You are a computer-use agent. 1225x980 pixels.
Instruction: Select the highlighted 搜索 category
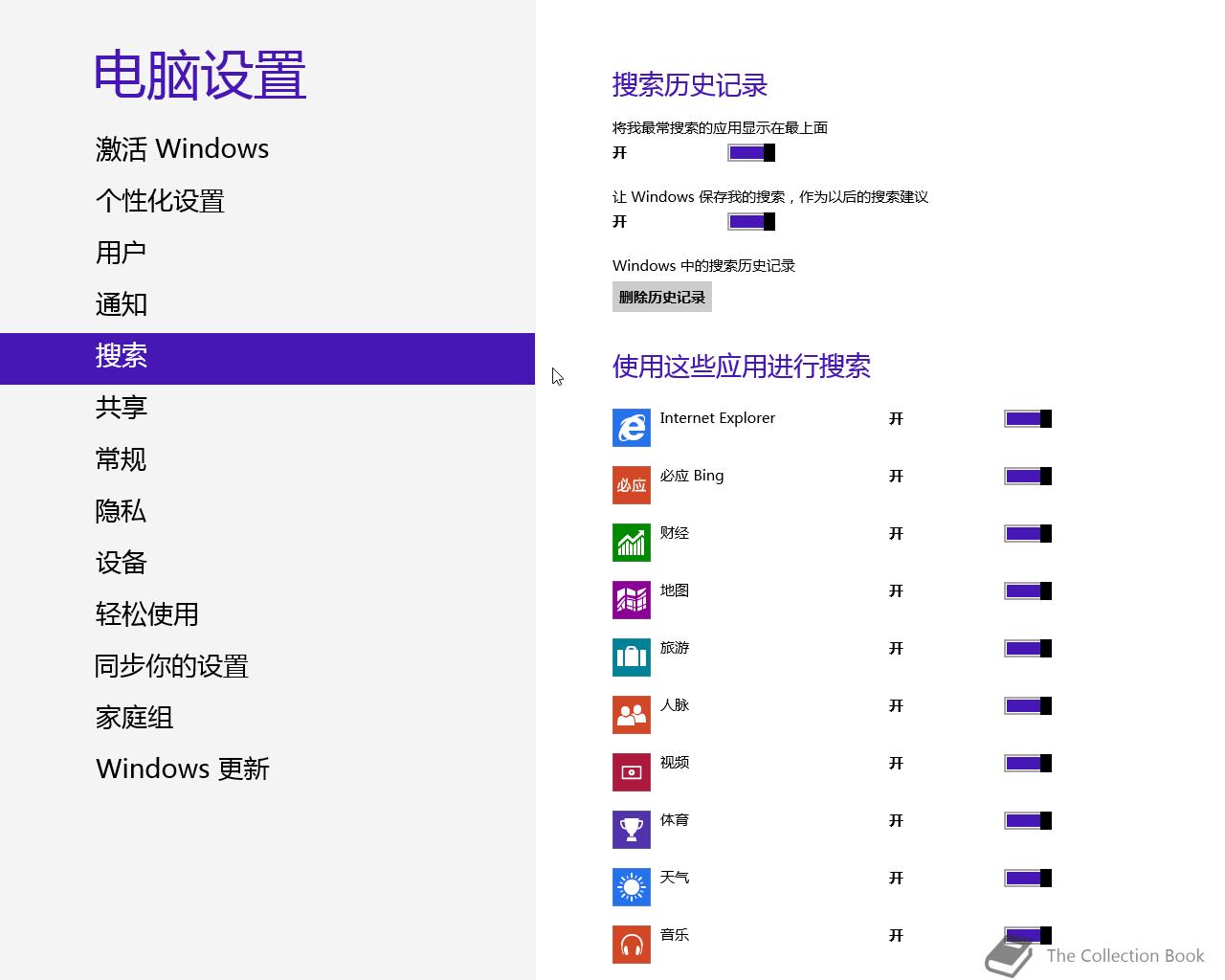(x=267, y=359)
